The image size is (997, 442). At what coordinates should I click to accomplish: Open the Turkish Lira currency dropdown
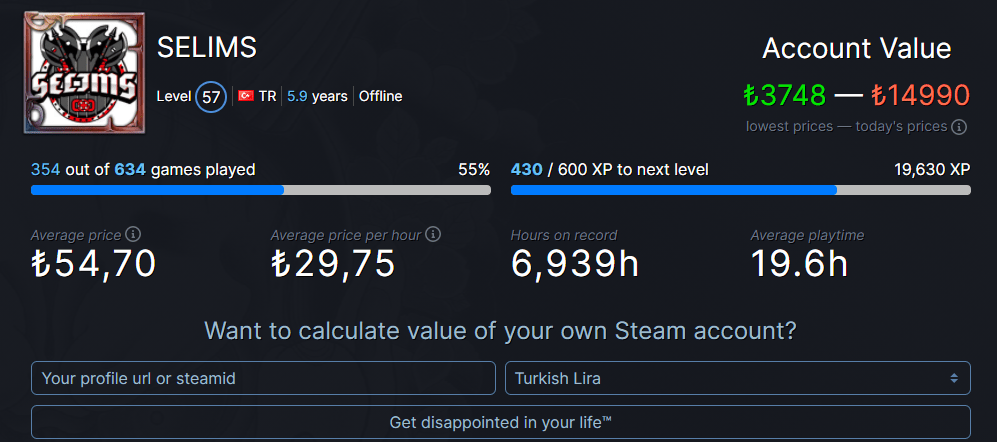pos(738,378)
